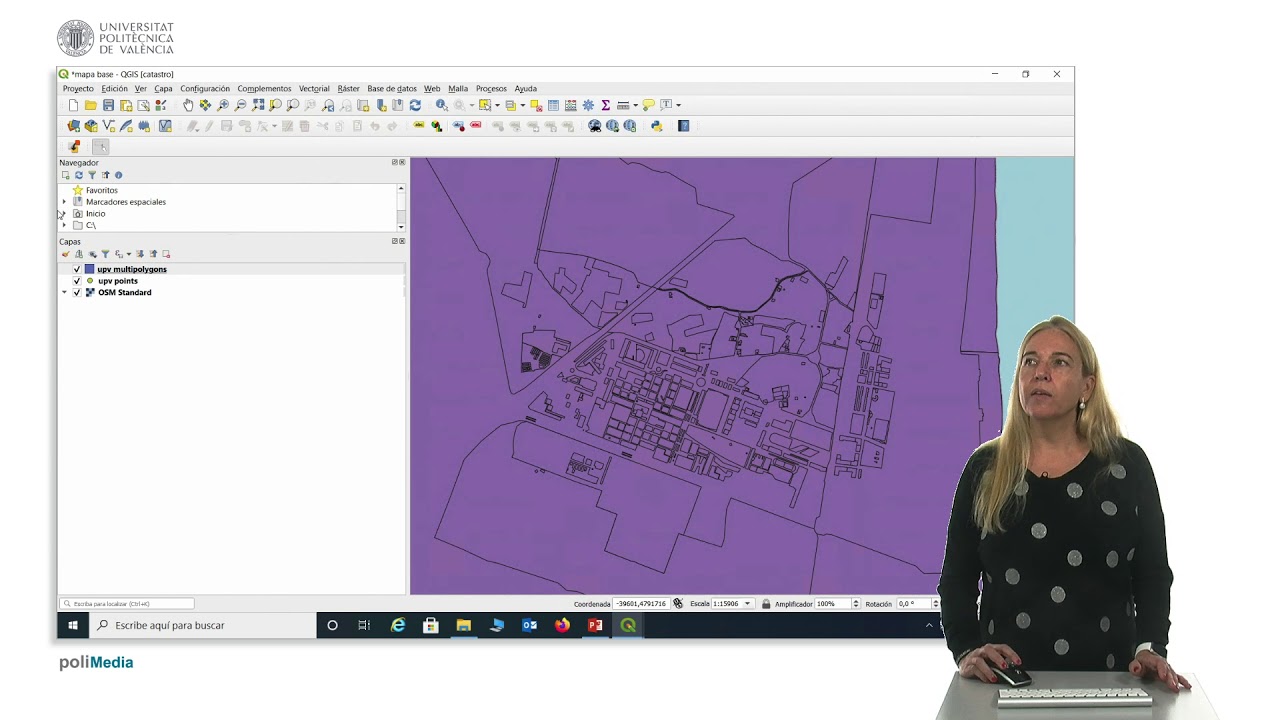This screenshot has width=1280, height=720.
Task: Remove selected layer icon in Capas
Action: 166,254
